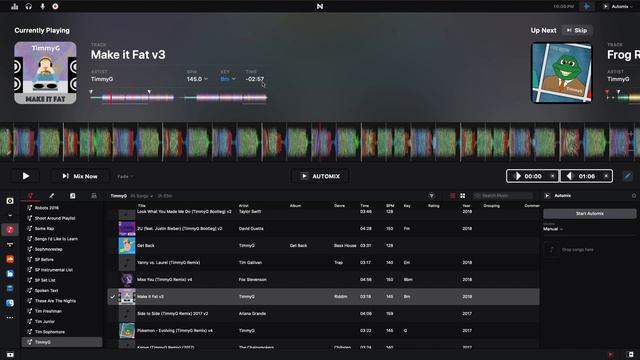Select the Finder source icon
The image size is (640, 360).
10,303
